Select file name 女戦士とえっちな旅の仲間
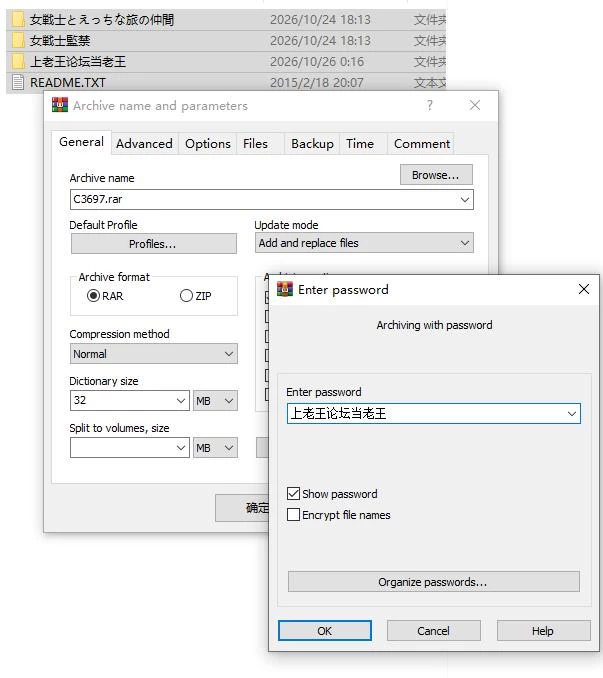 [102, 19]
